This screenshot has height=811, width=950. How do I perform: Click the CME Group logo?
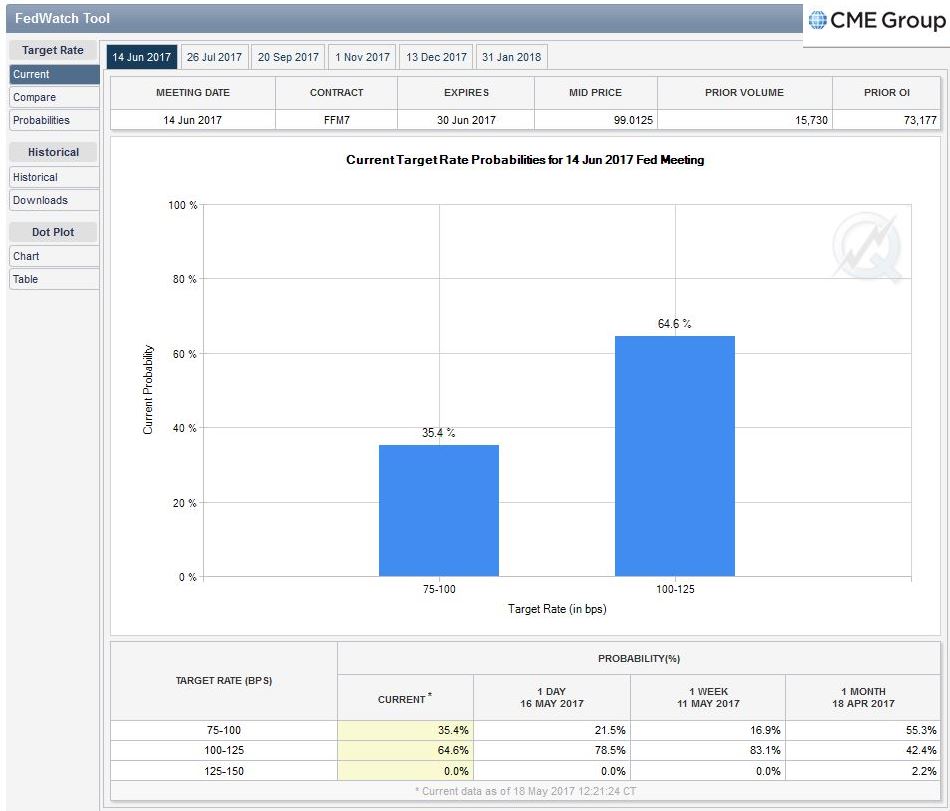(875, 21)
